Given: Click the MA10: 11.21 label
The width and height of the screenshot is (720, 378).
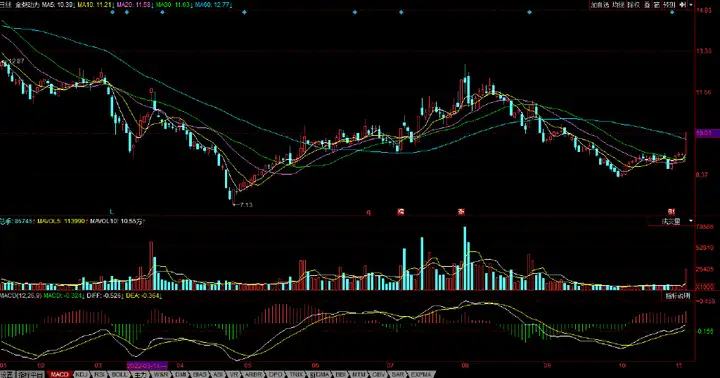Looking at the screenshot, I should click(95, 5).
